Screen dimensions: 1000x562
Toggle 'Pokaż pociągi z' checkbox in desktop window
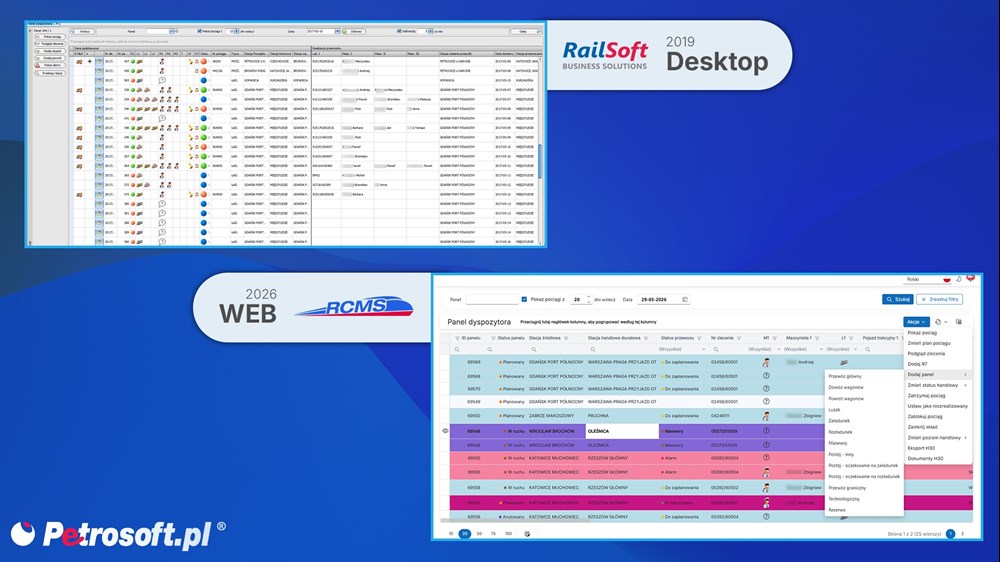coord(200,31)
